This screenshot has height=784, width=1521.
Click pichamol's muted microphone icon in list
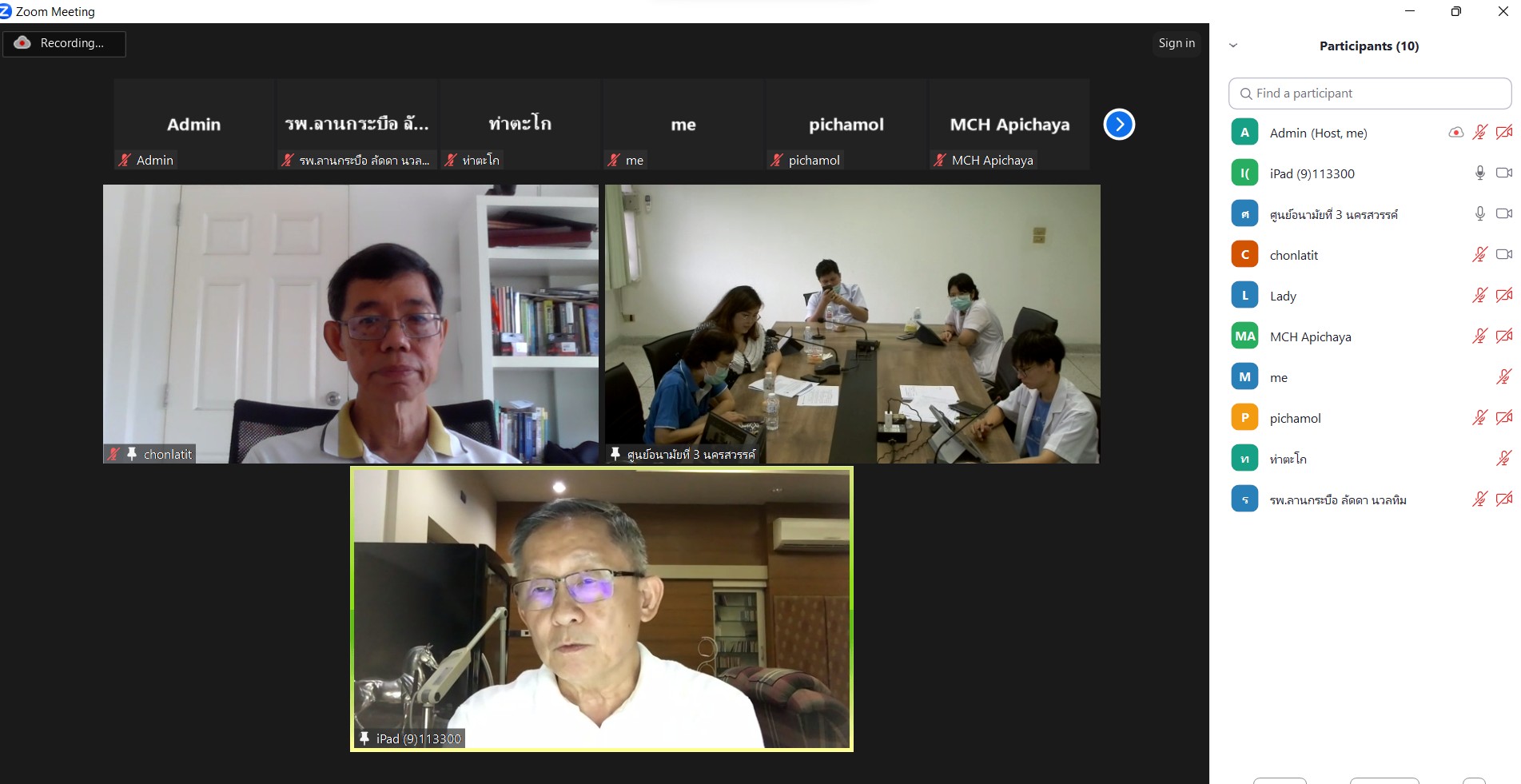(x=1479, y=418)
